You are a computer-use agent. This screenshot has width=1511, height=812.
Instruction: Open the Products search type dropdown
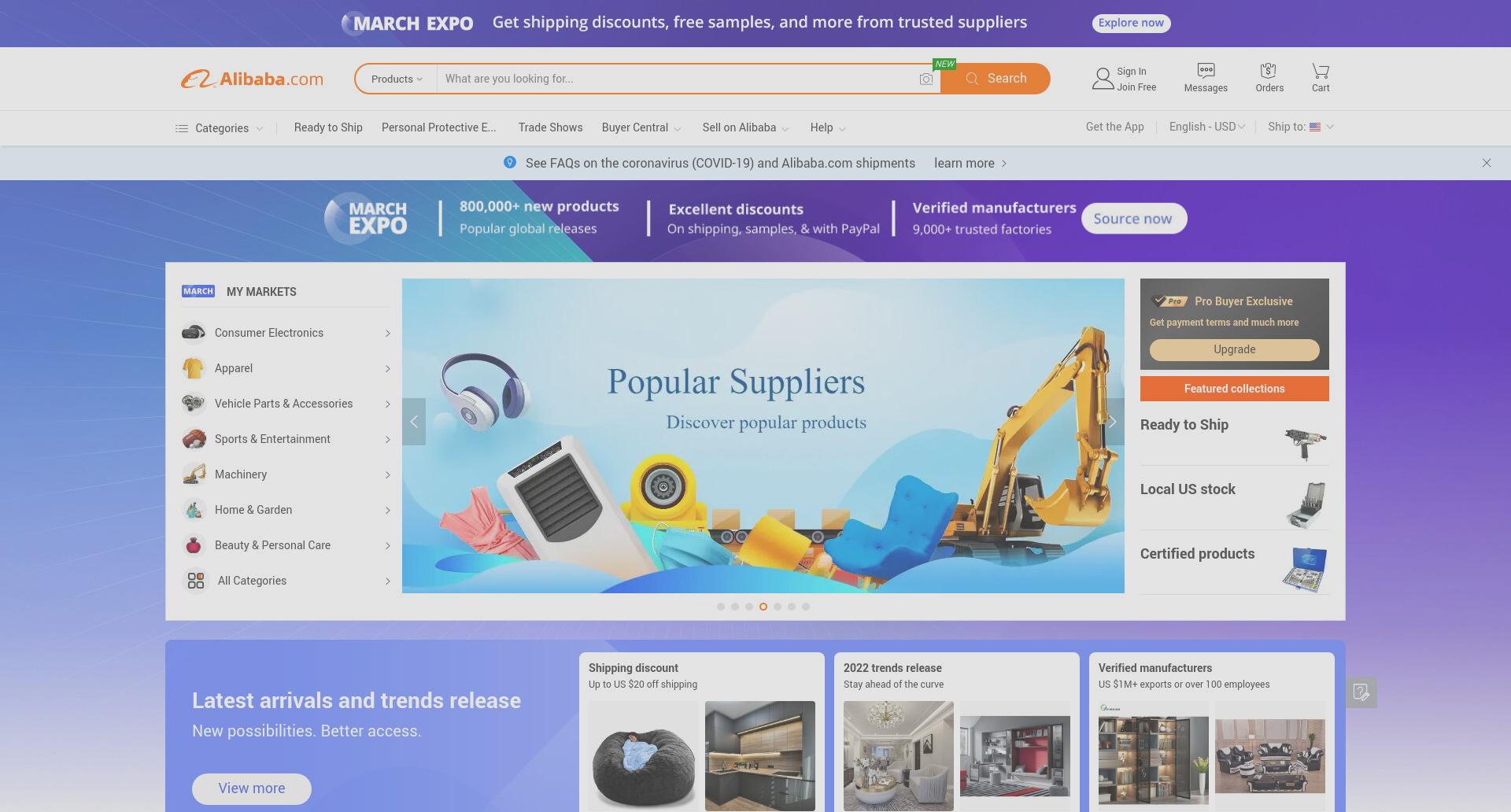tap(397, 79)
